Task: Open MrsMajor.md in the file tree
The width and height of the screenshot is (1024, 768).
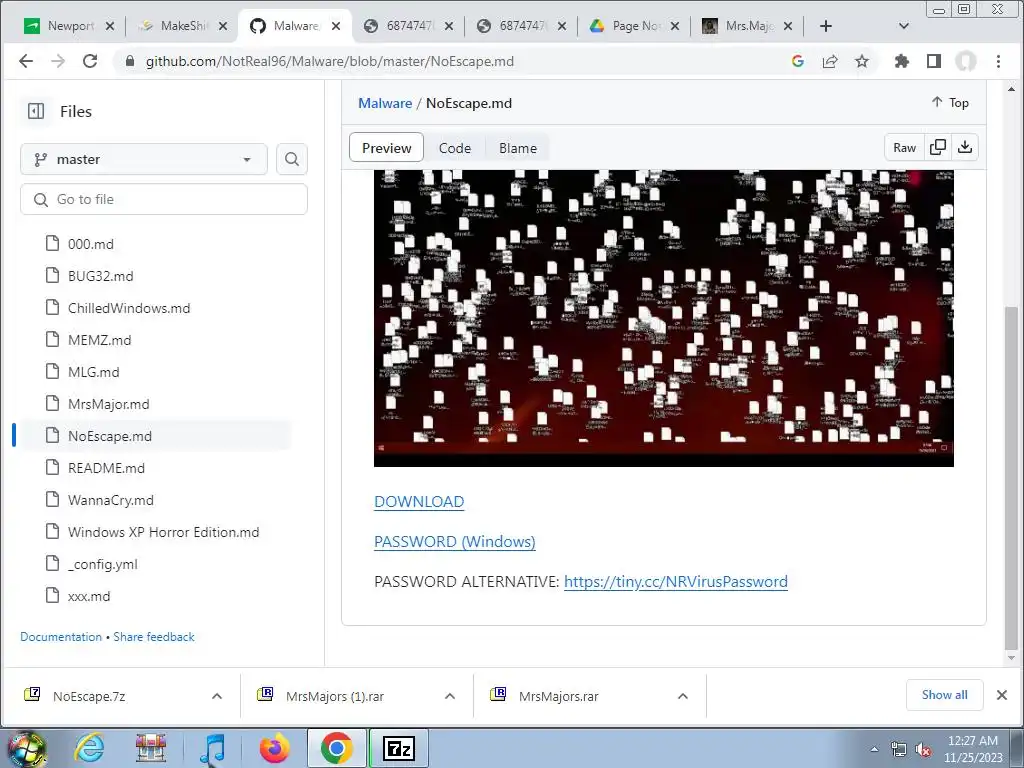Action: pos(108,404)
